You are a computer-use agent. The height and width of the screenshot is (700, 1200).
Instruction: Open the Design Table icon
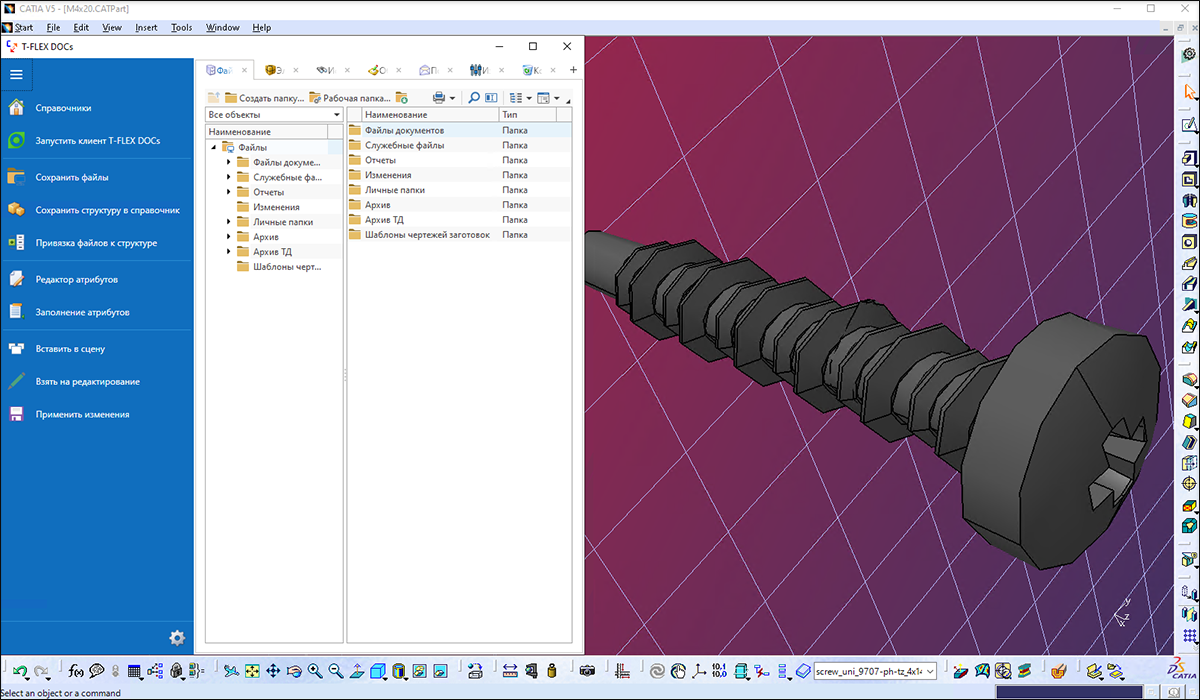134,671
